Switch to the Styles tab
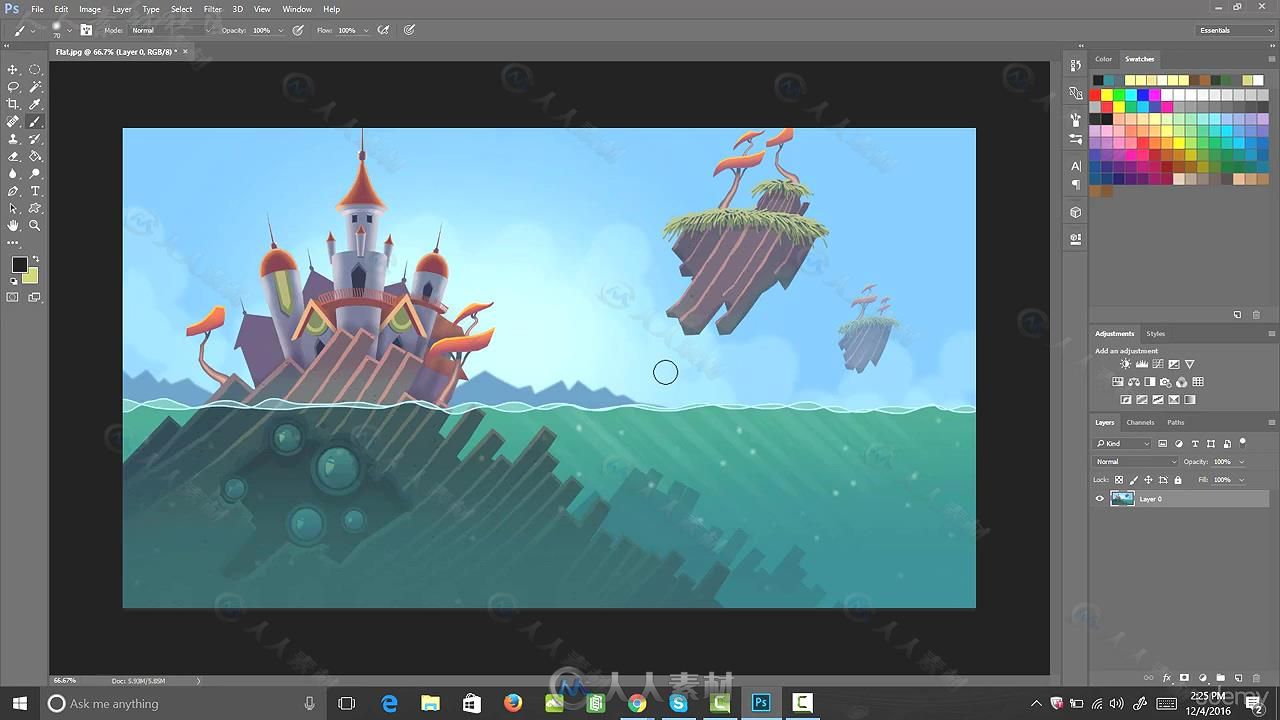Image resolution: width=1280 pixels, height=720 pixels. (1156, 333)
